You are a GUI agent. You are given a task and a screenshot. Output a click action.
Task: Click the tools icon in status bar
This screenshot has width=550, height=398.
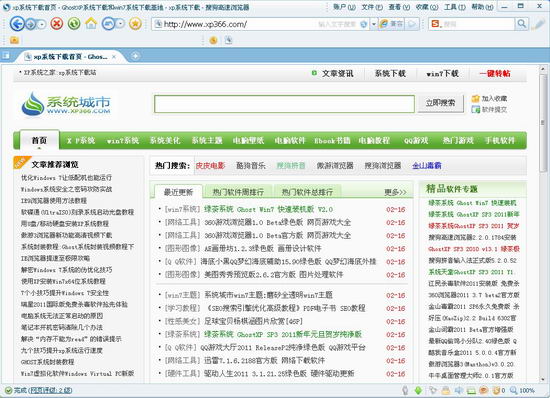click(x=433, y=390)
